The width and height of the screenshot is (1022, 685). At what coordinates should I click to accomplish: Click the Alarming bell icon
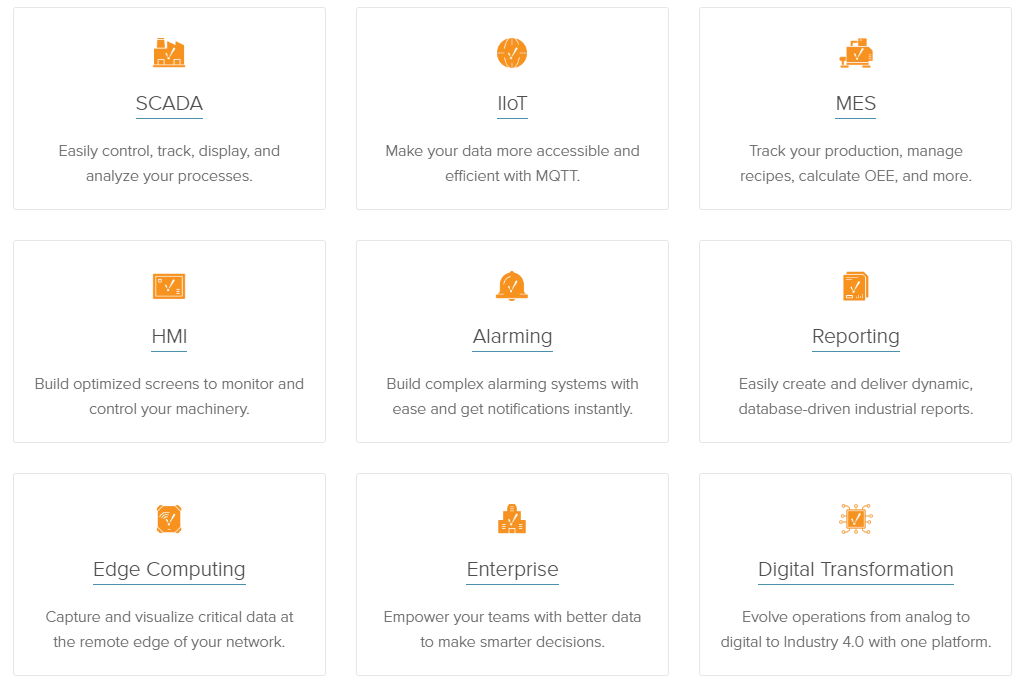512,286
